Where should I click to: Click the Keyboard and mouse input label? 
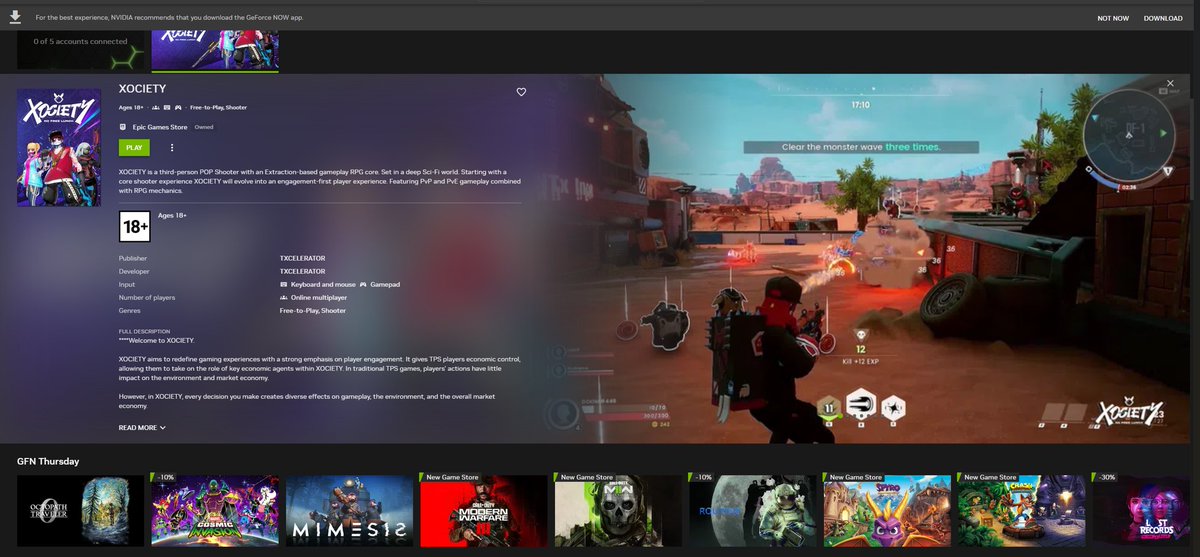[x=322, y=284]
